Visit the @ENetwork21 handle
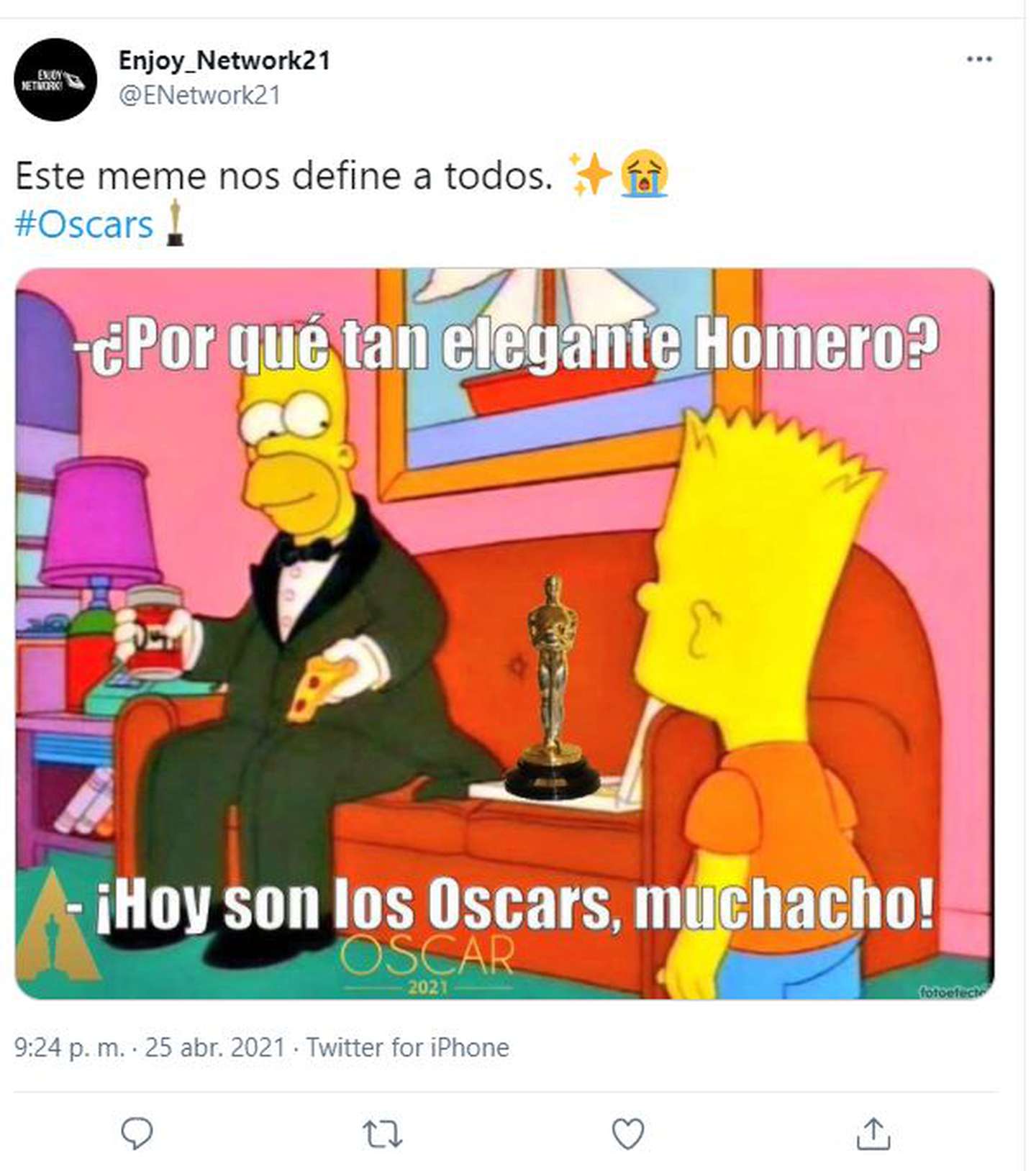This screenshot has width=1036, height=1171. tap(199, 95)
